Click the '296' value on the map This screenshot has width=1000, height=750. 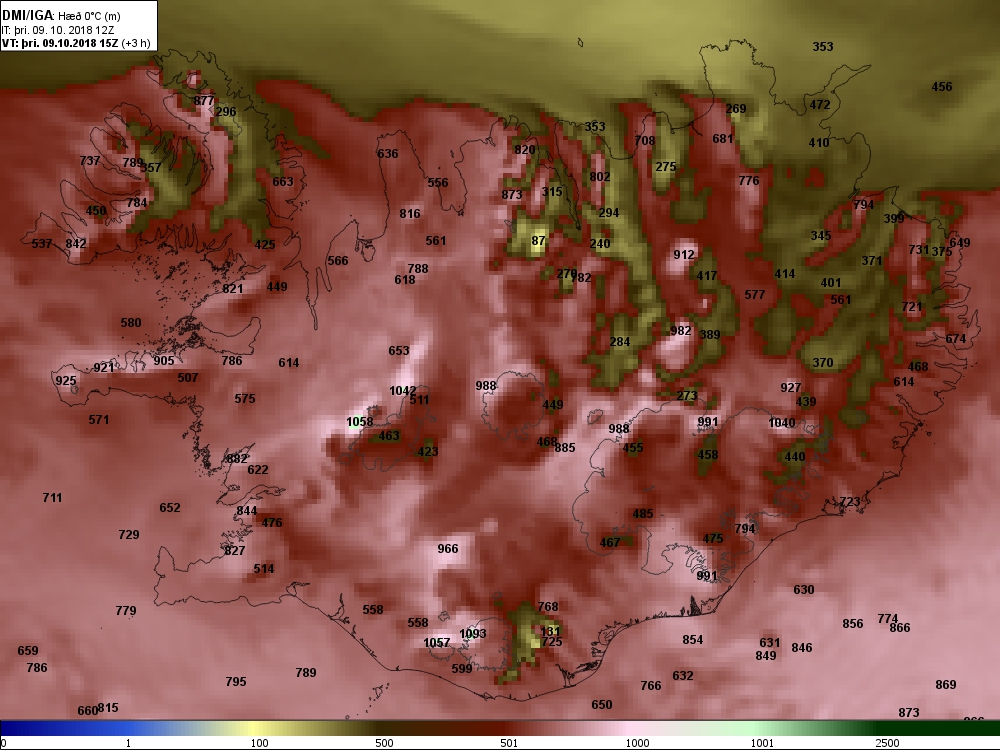[x=226, y=112]
